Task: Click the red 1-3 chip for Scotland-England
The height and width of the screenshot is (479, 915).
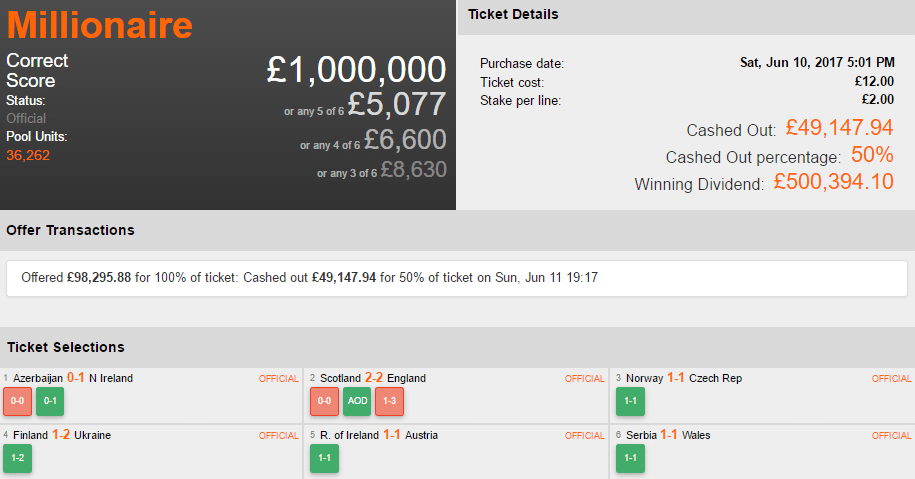Action: pyautogui.click(x=389, y=402)
